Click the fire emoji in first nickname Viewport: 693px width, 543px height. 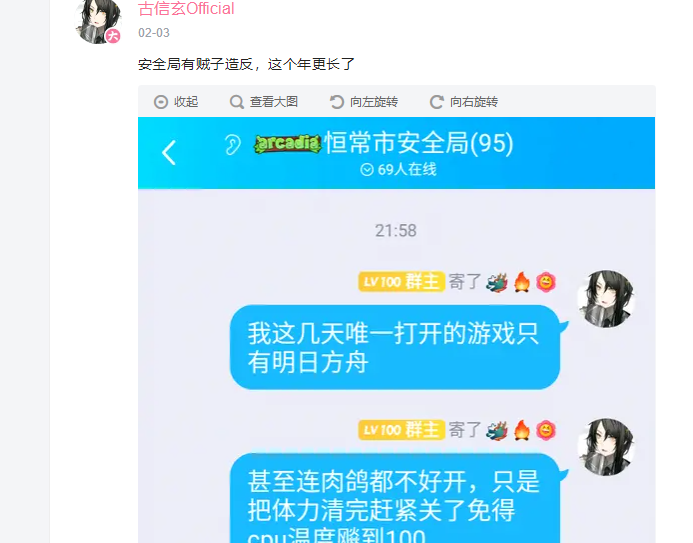coord(522,282)
